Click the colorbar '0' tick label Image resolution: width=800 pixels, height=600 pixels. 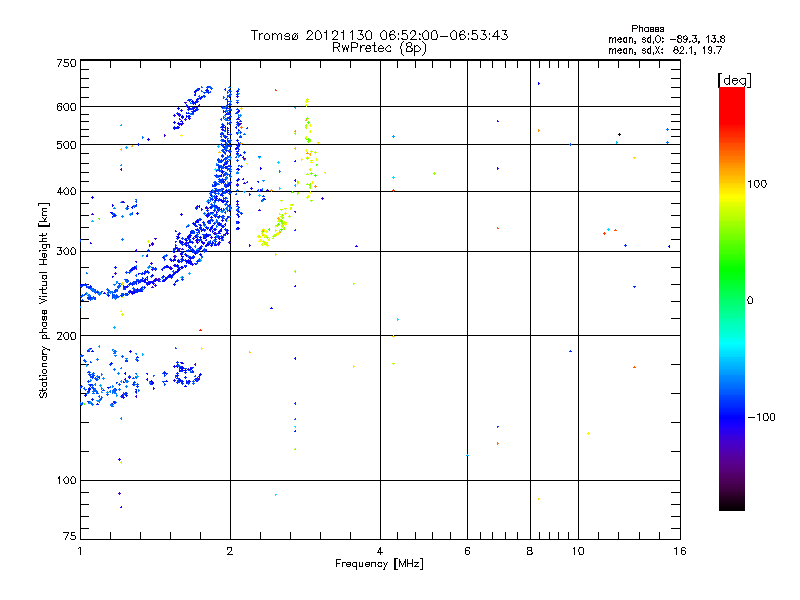click(x=750, y=301)
